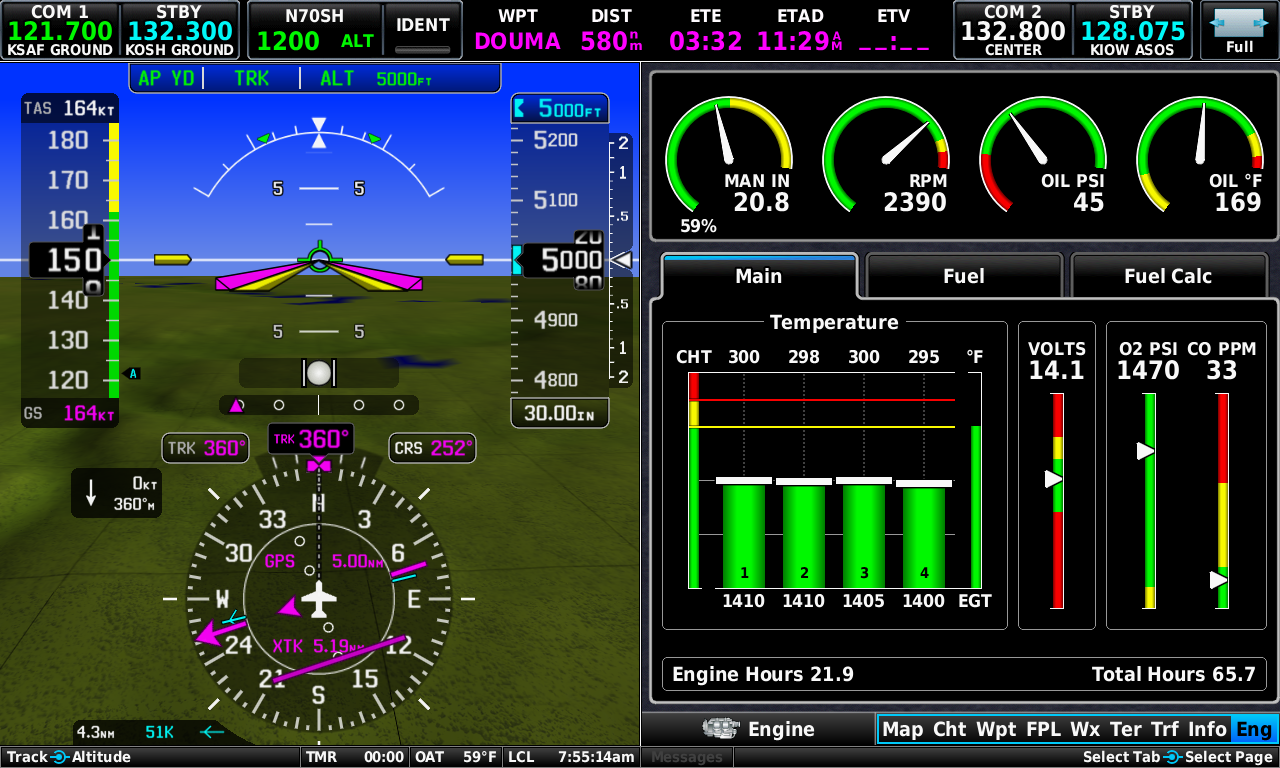The height and width of the screenshot is (768, 1280).
Task: Click the VOLTS indicator bar
Action: (x=1057, y=500)
